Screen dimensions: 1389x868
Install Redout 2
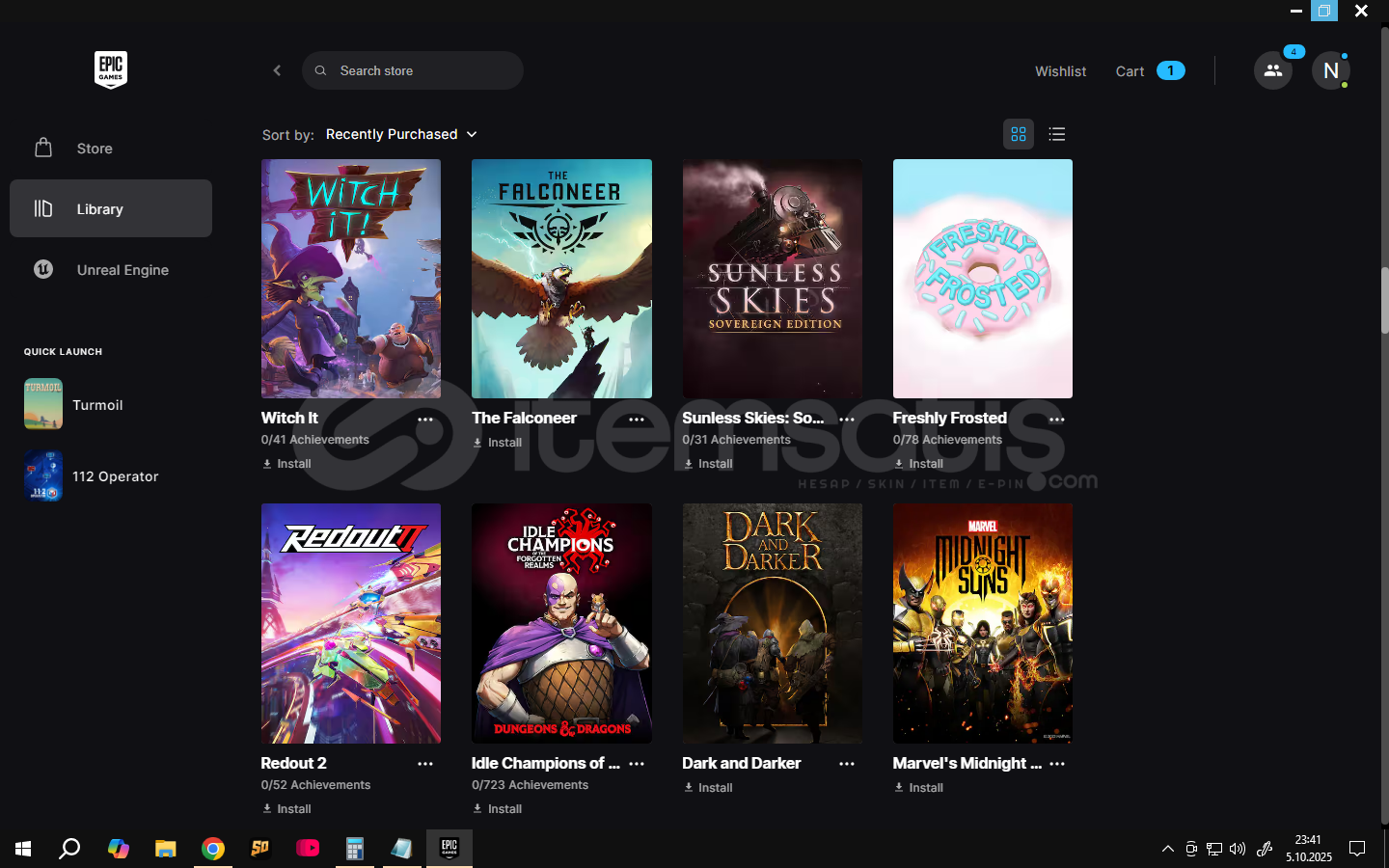[x=286, y=809]
